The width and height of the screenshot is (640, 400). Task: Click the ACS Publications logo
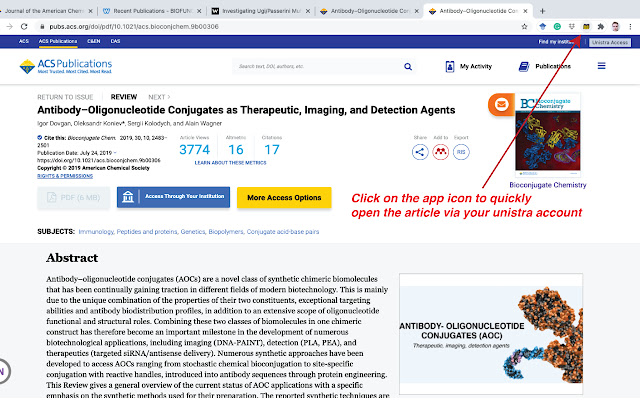(x=66, y=66)
